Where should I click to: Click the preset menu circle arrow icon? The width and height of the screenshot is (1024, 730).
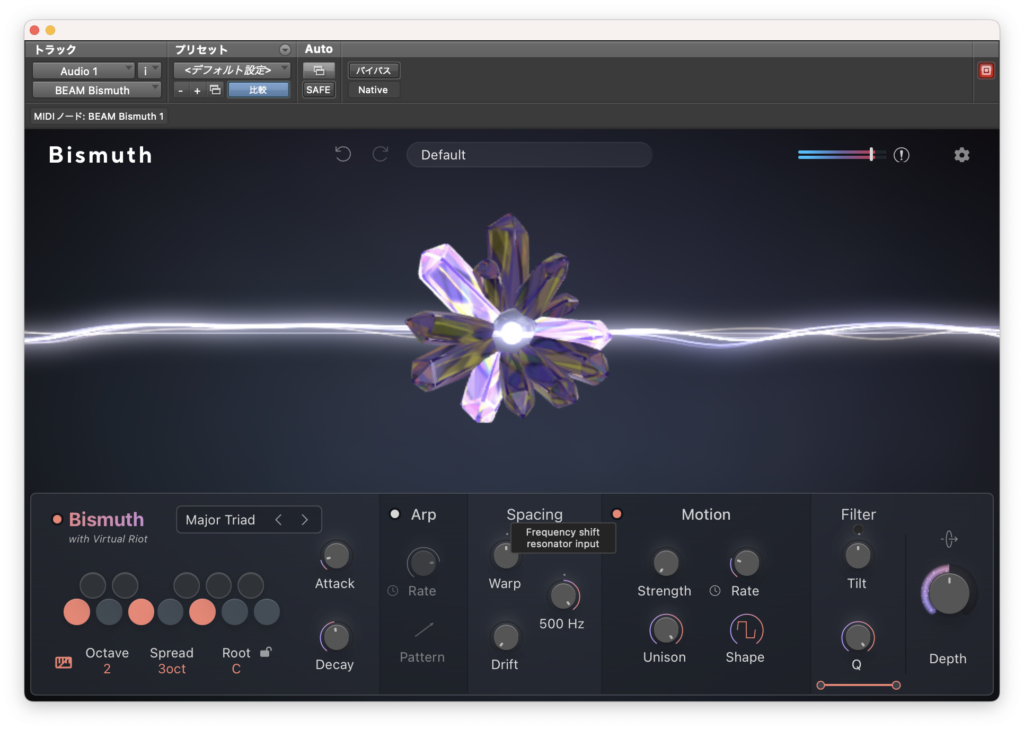click(x=285, y=50)
